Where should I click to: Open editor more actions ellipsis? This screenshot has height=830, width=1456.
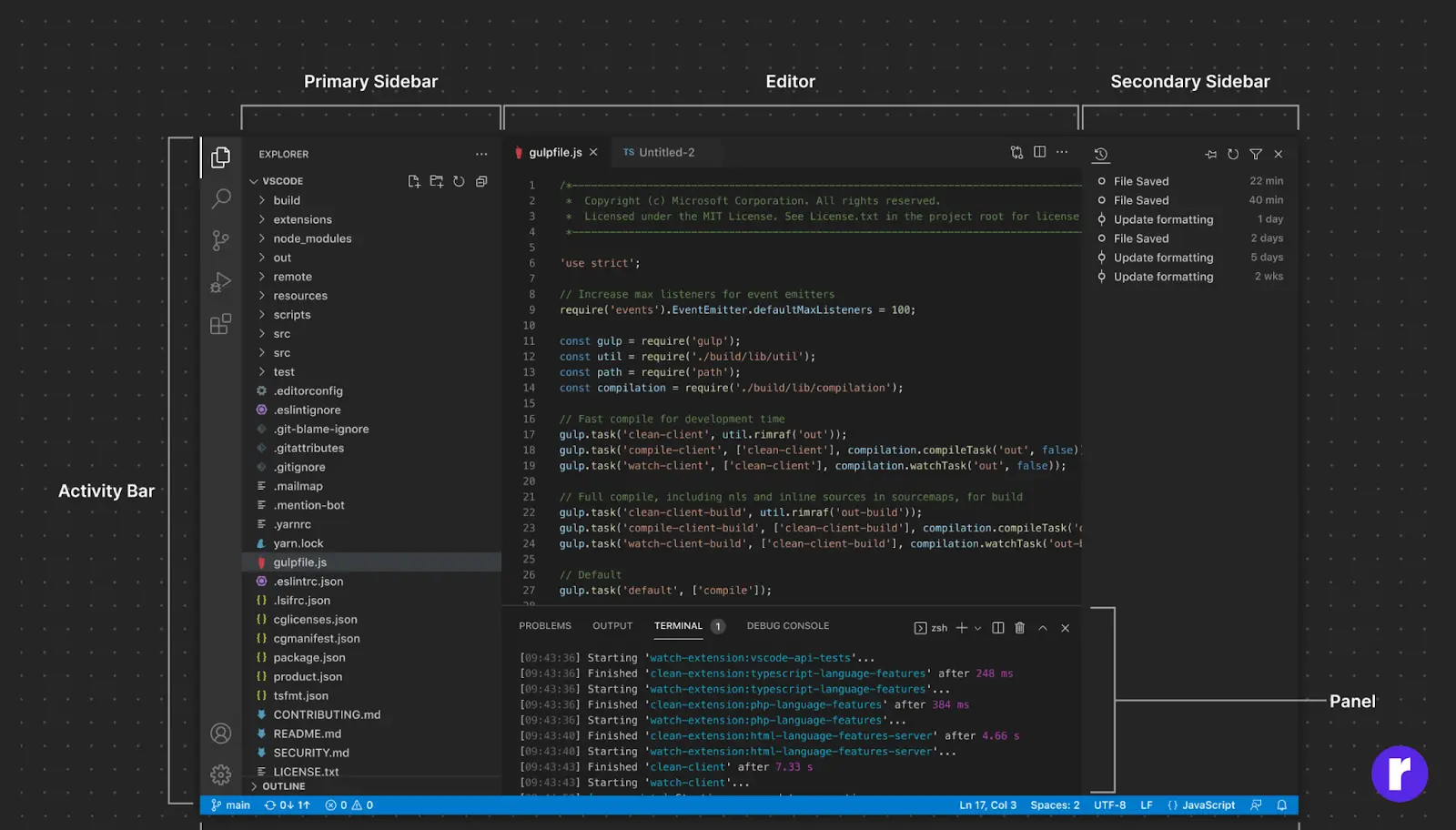pyautogui.click(x=1062, y=152)
